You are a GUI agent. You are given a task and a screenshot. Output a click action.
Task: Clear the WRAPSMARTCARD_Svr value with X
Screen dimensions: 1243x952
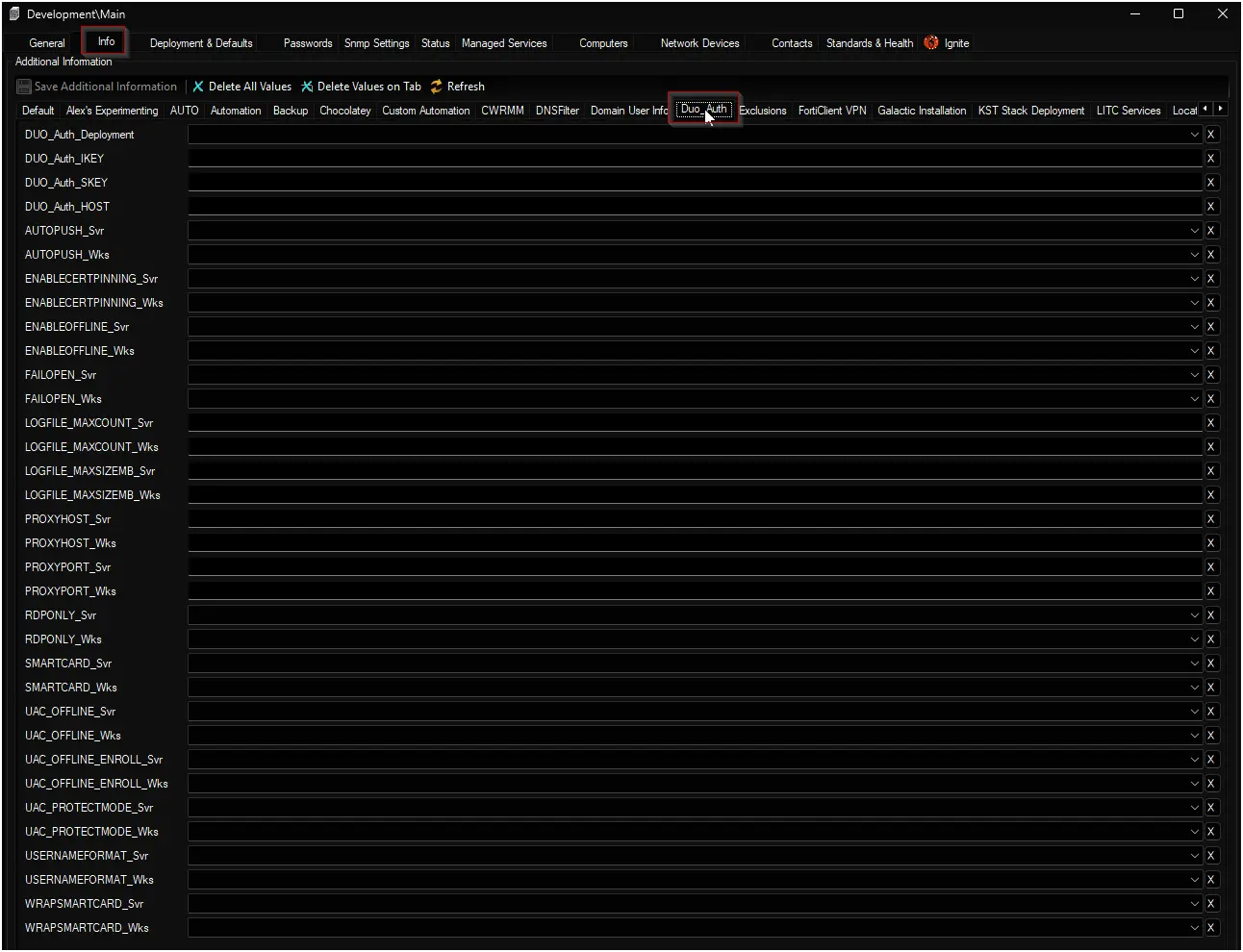[x=1211, y=904]
